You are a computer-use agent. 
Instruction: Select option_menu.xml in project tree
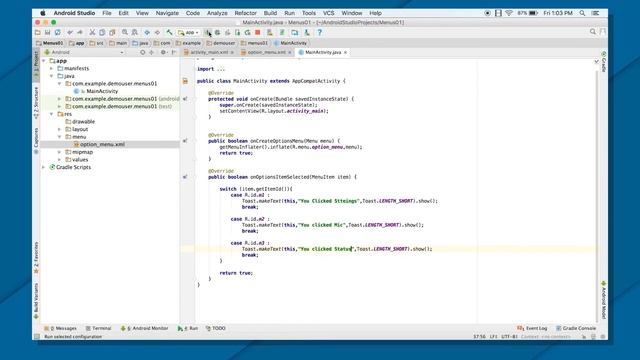[x=102, y=144]
